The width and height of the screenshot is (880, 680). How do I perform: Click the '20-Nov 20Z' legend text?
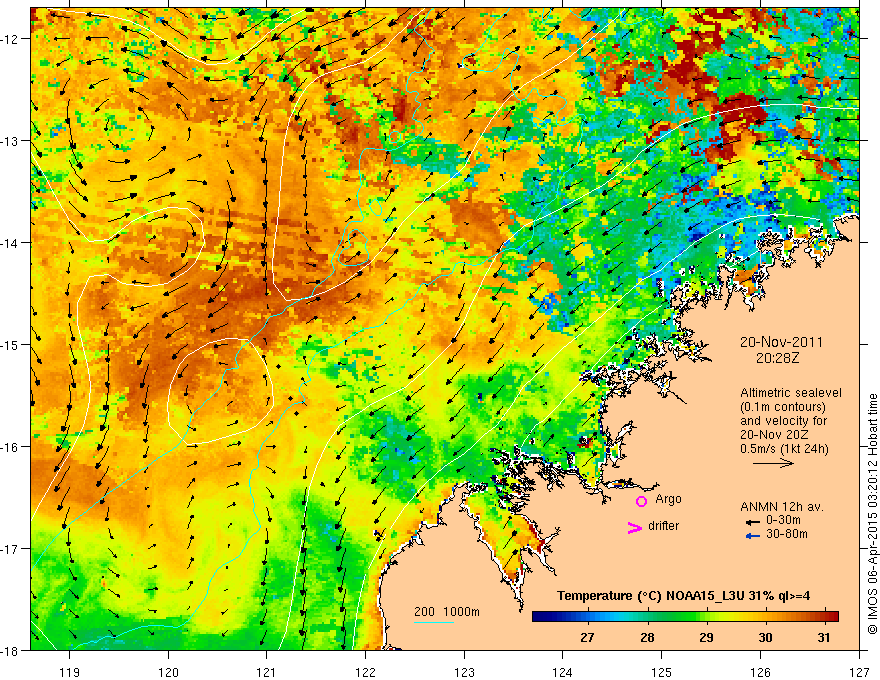pos(775,435)
